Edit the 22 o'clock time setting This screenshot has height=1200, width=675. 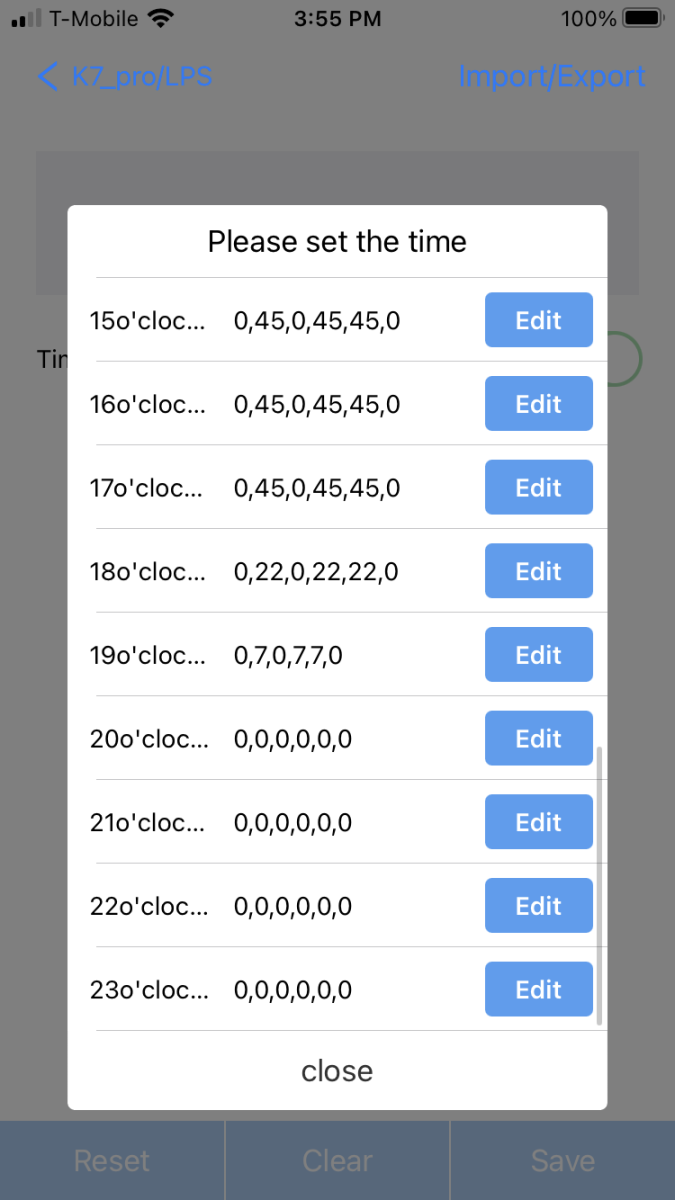(539, 906)
